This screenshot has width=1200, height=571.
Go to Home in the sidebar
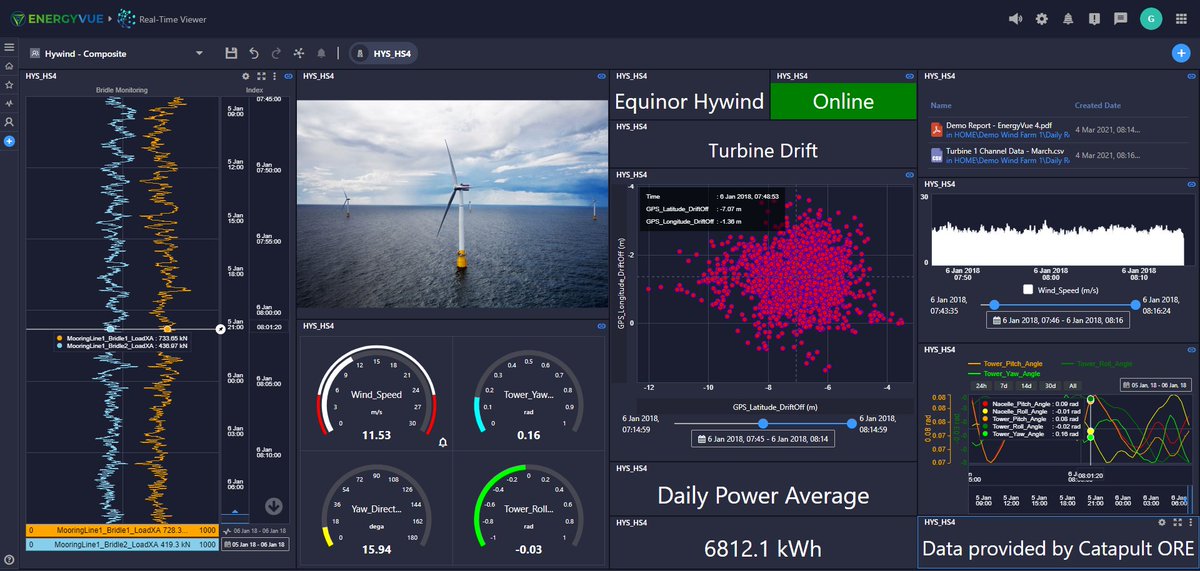pyautogui.click(x=9, y=66)
